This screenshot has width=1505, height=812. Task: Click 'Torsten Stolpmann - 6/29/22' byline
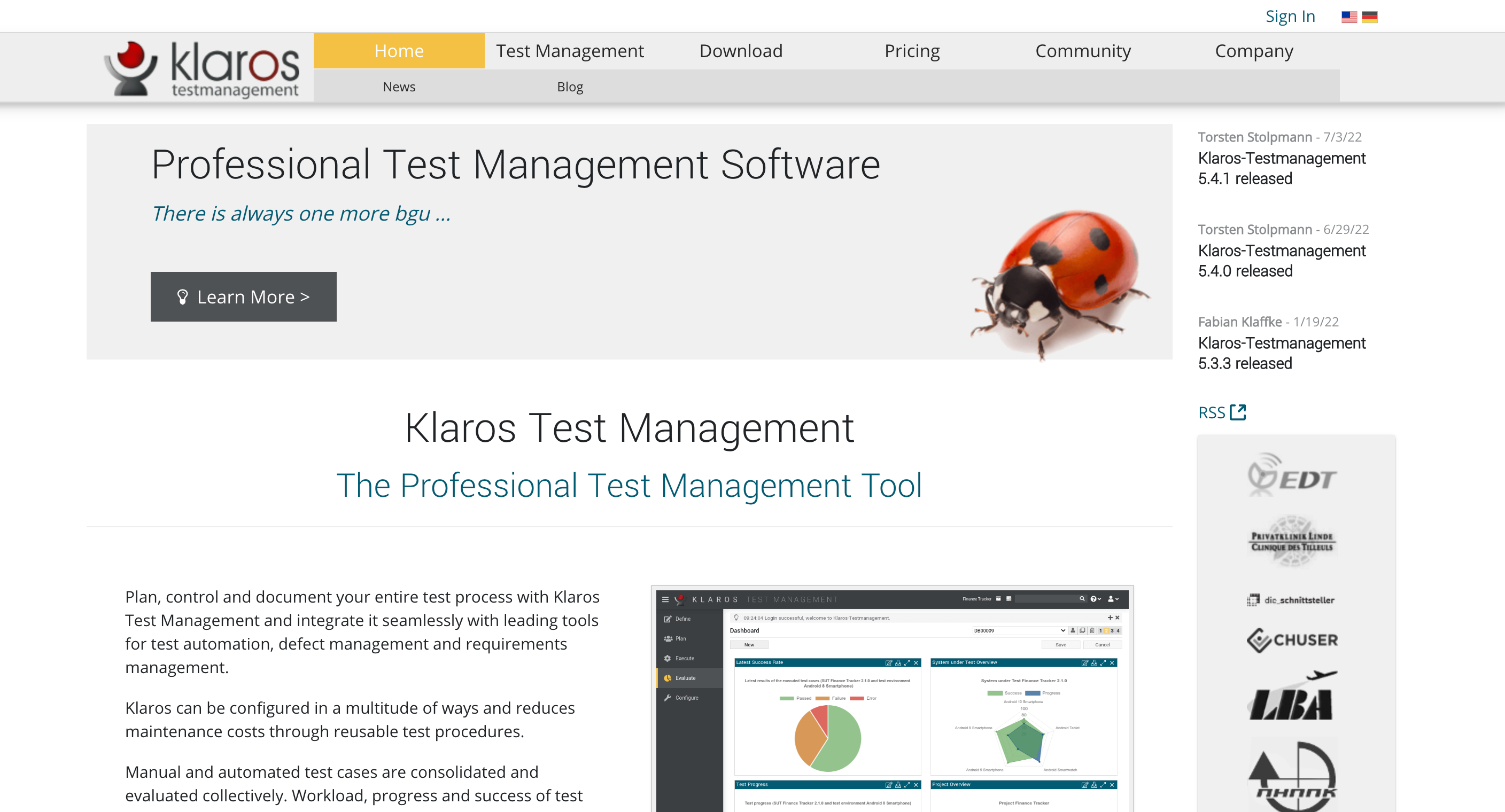pos(1283,230)
